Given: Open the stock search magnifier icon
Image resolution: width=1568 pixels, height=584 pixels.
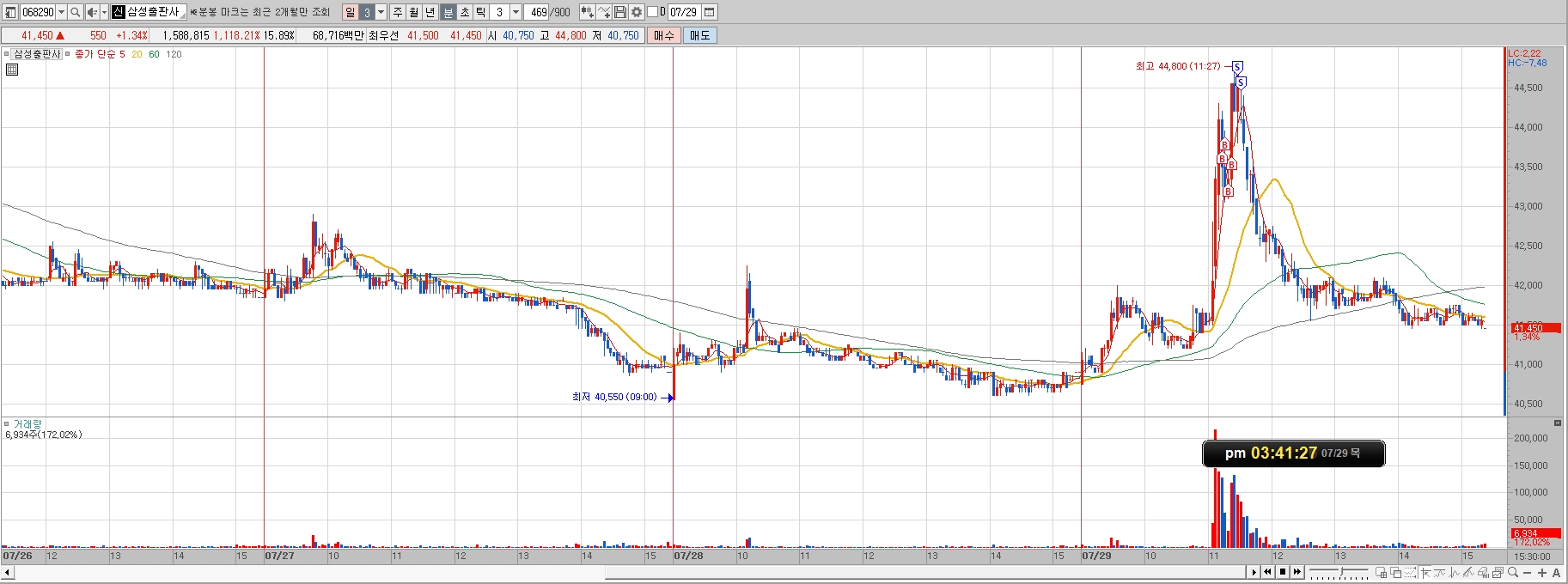Looking at the screenshot, I should click(75, 12).
